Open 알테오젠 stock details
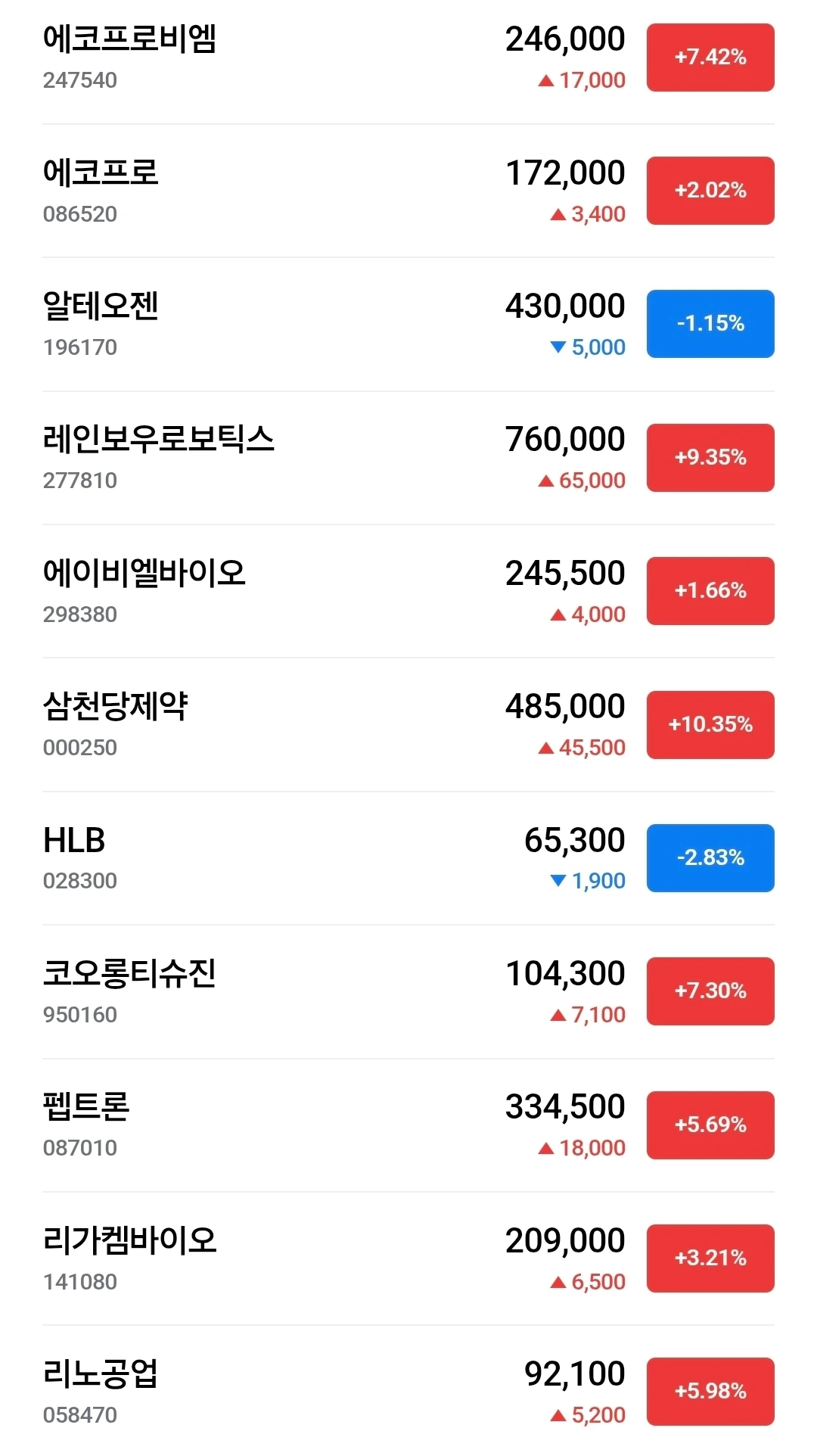 408,325
